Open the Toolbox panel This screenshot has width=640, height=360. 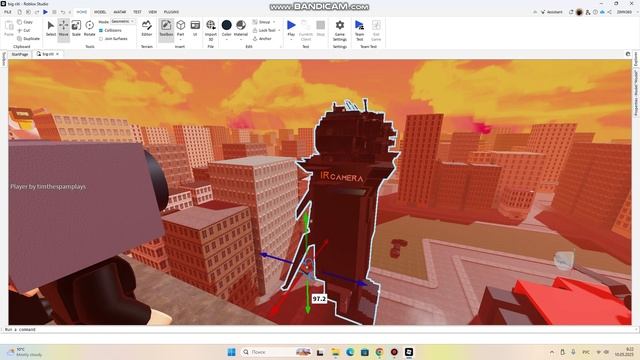[x=166, y=29]
